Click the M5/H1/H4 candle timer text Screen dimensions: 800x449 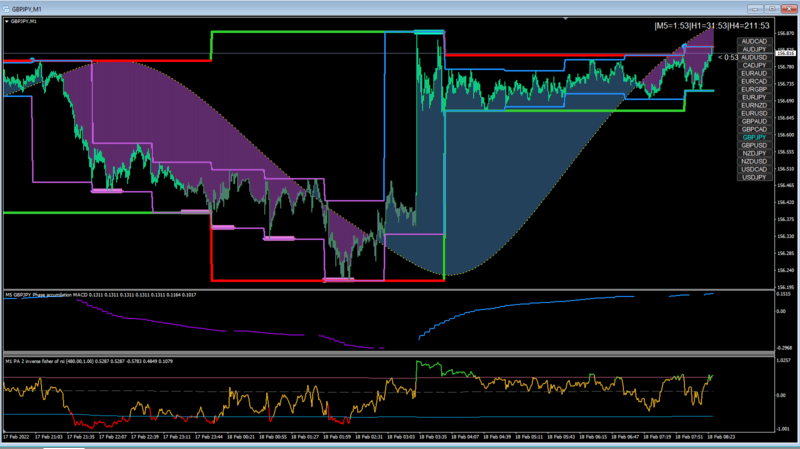point(712,26)
